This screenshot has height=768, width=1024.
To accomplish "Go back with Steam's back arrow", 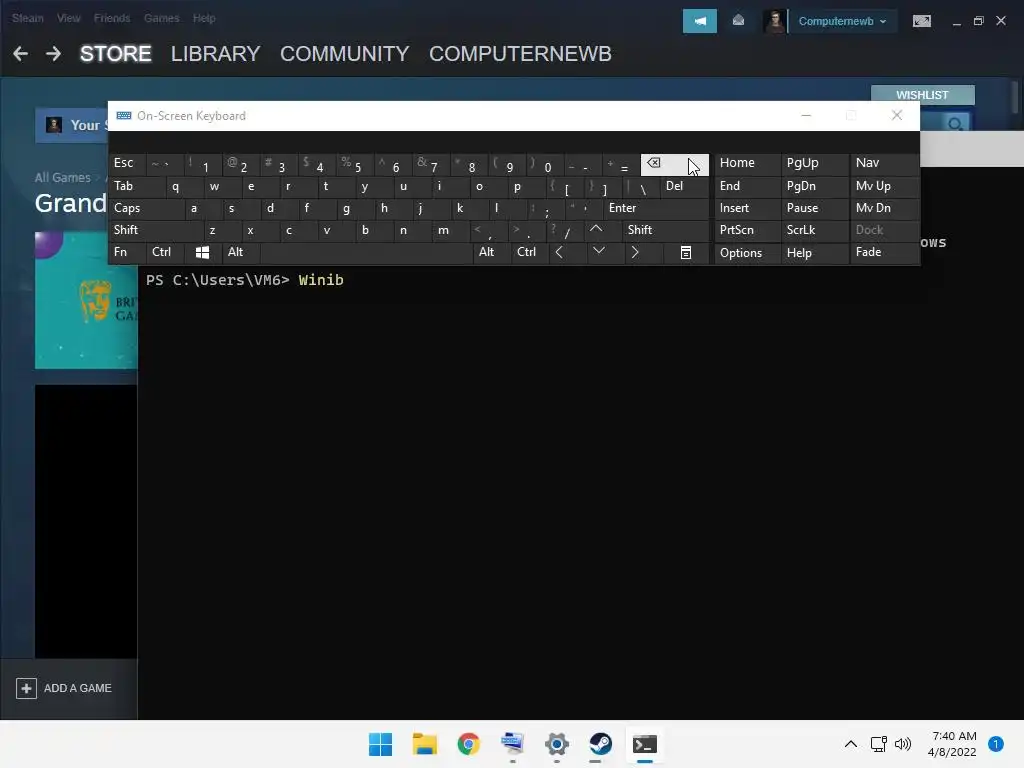I will (20, 54).
